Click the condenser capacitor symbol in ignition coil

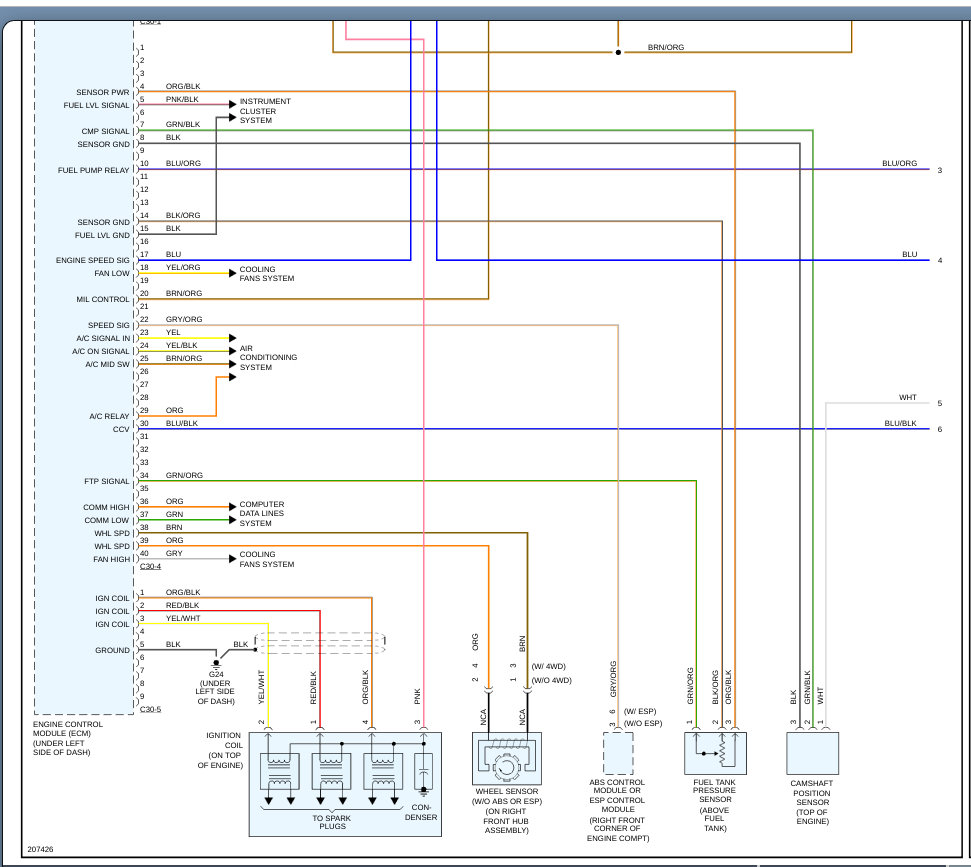pos(424,772)
